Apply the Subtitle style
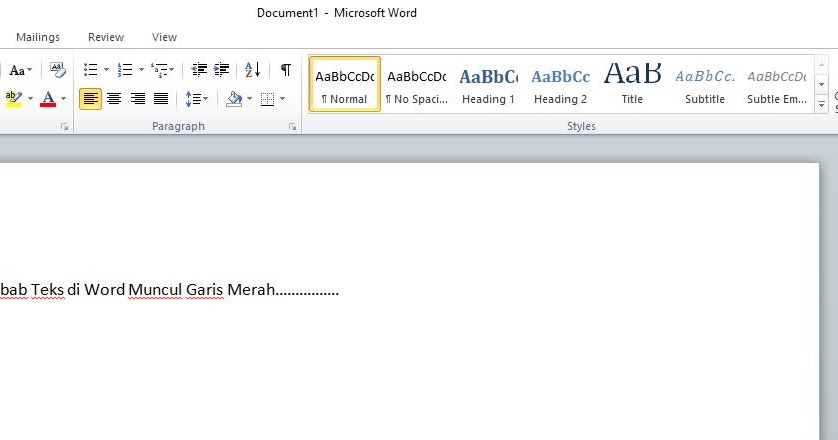 705,84
